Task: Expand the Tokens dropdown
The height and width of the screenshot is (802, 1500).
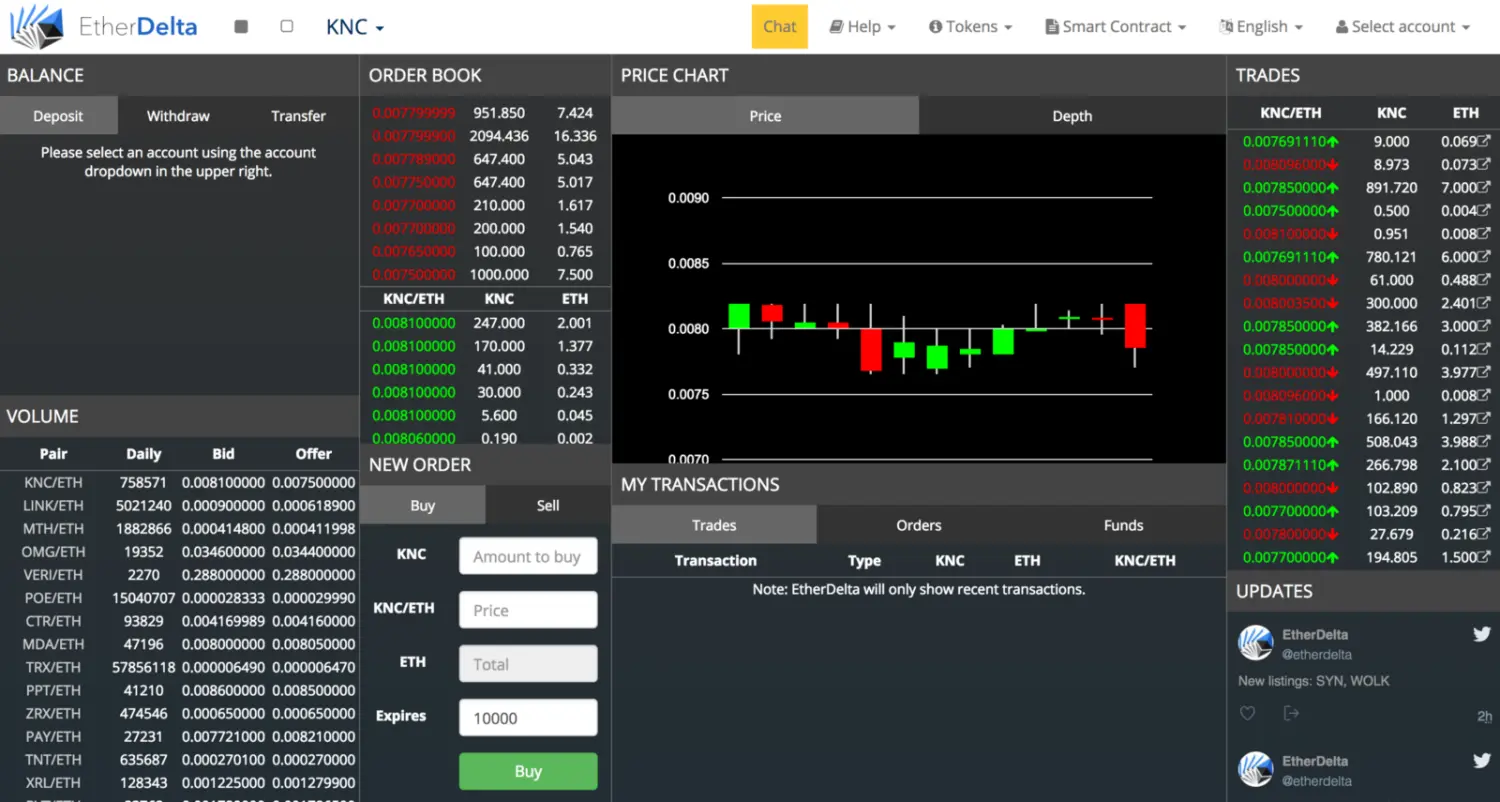Action: 970,26
